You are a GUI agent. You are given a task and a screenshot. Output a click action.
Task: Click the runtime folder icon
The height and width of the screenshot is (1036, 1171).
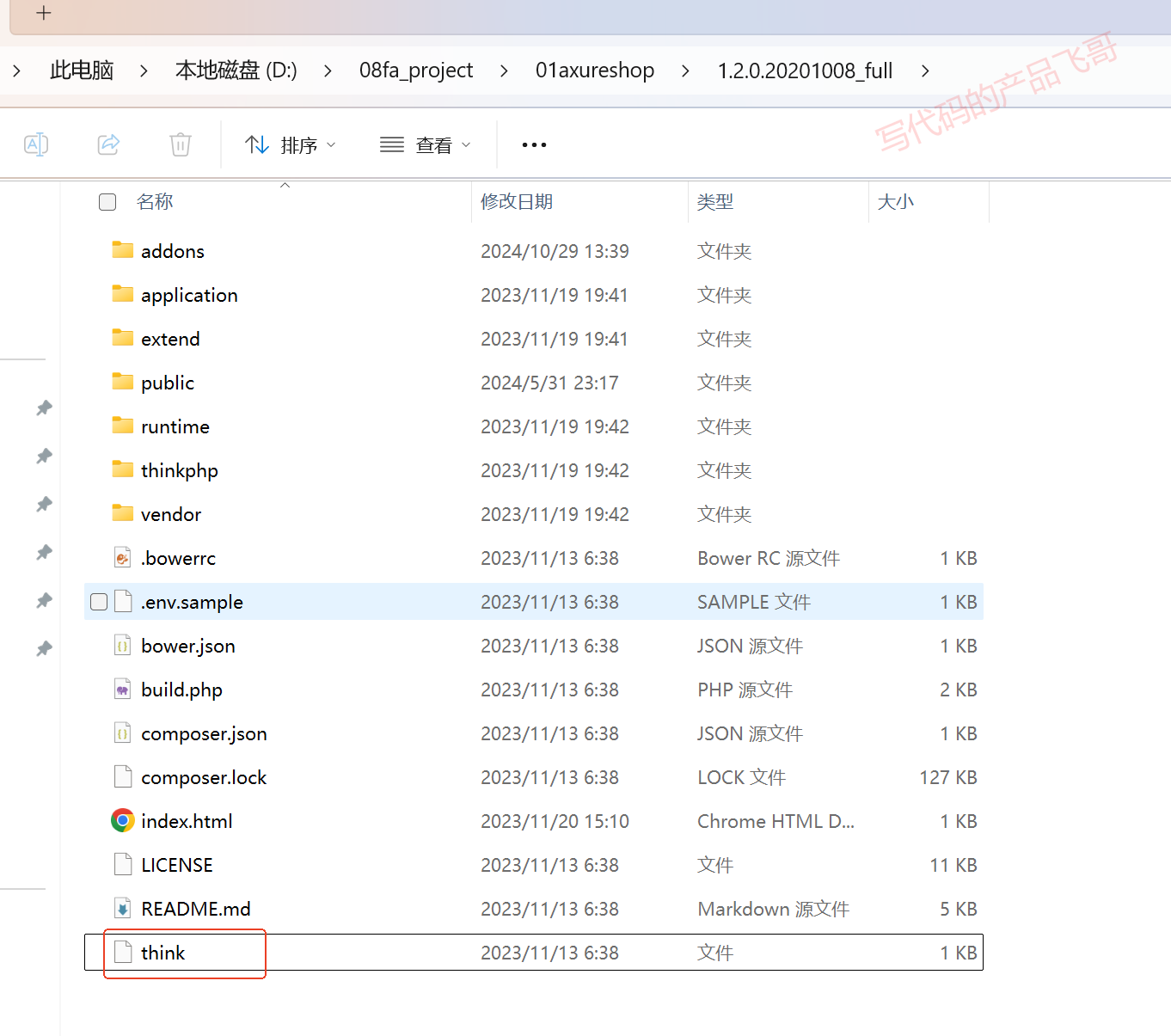click(123, 426)
